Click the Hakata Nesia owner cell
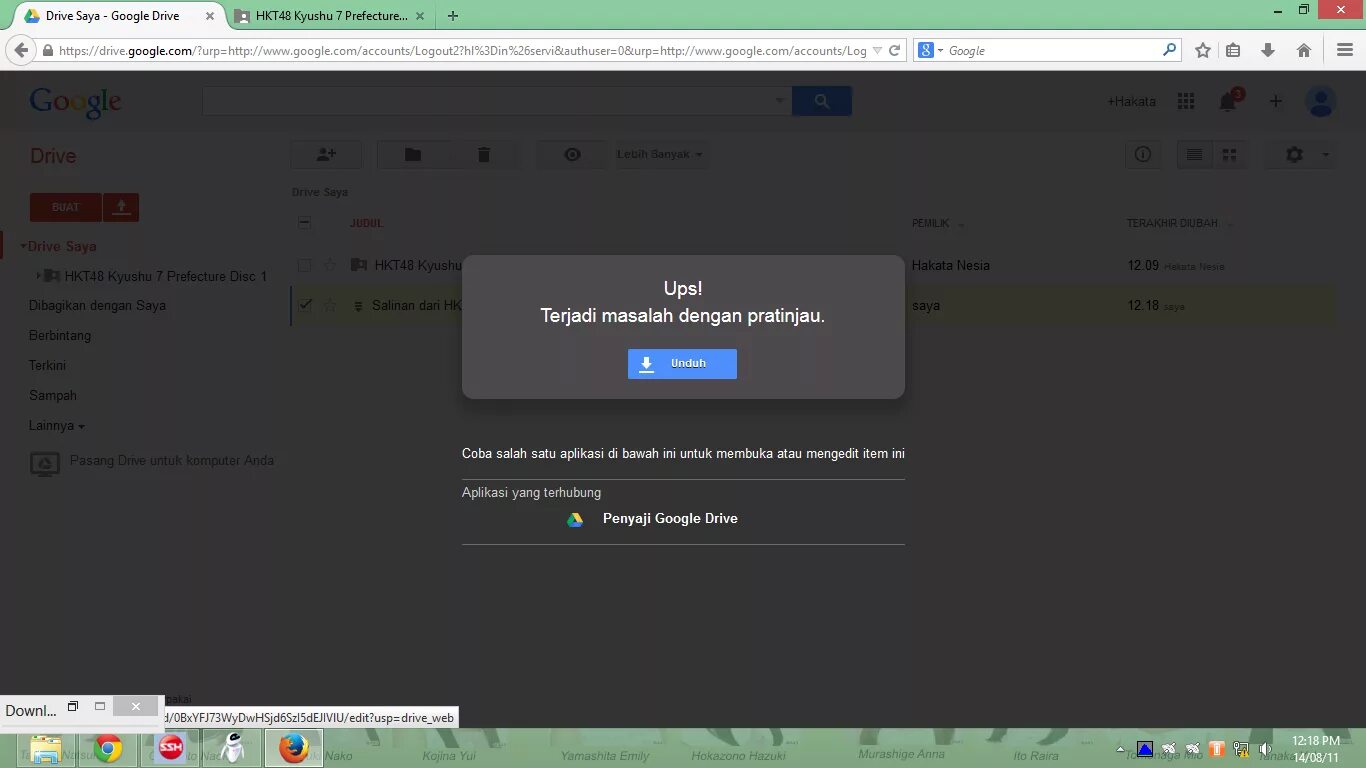This screenshot has width=1366, height=768. (951, 265)
